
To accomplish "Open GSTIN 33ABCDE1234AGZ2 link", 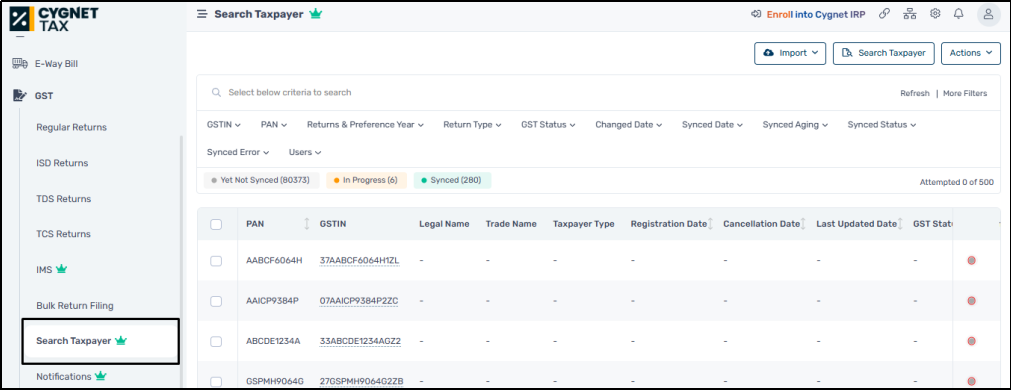I will click(360, 341).
